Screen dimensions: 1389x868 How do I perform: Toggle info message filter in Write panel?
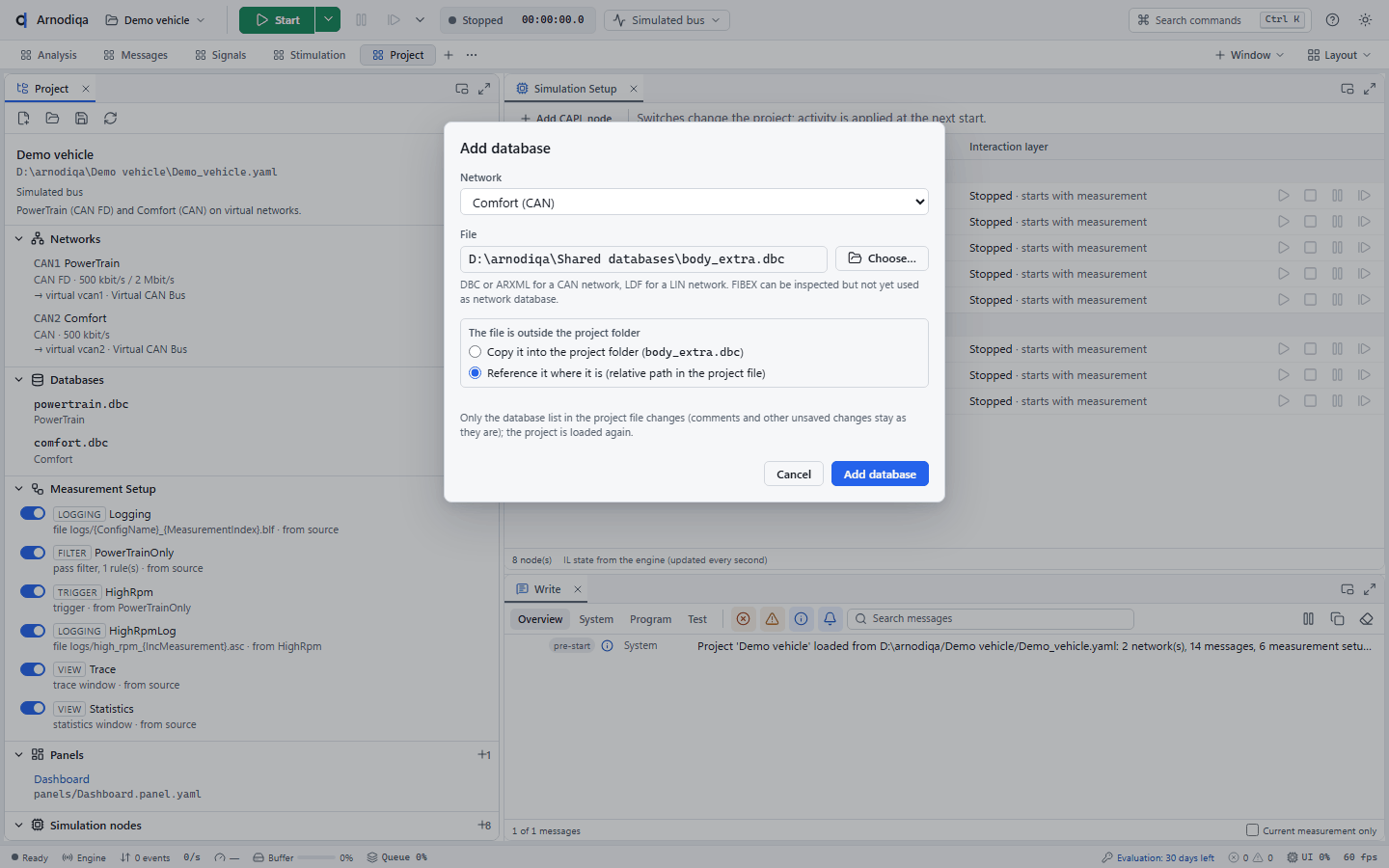point(801,619)
